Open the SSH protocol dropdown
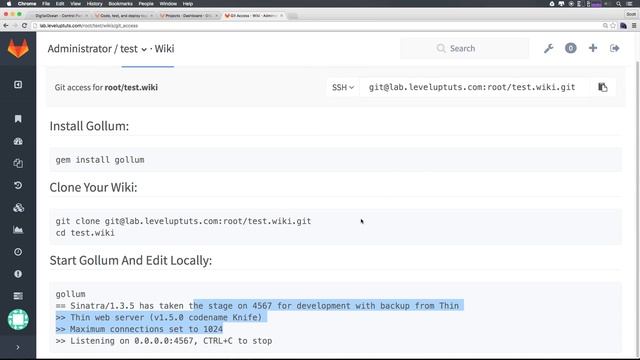Image resolution: width=640 pixels, height=360 pixels. 343,87
